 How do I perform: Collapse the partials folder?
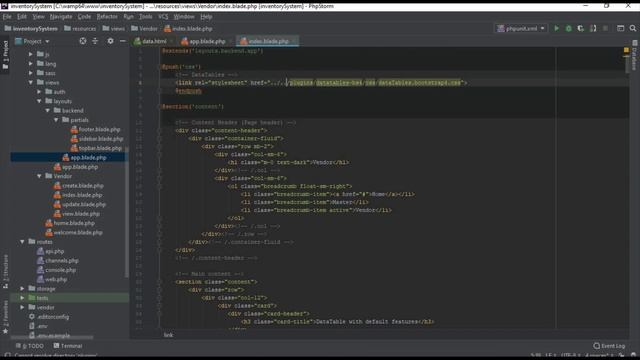point(56,120)
